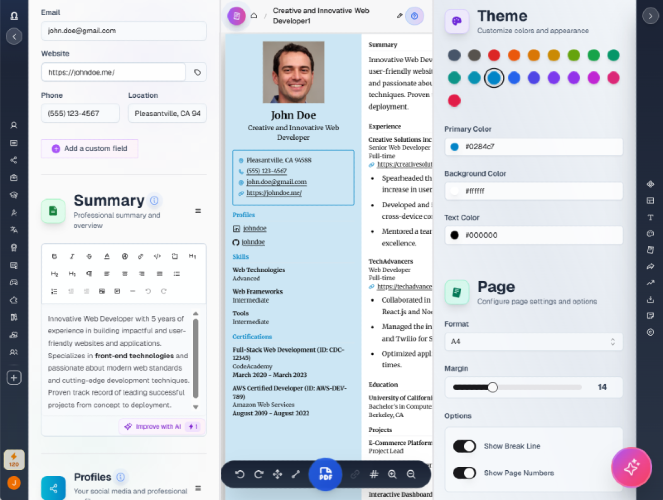This screenshot has width=663, height=500.
Task: Click Improve with AI button
Action: pos(162,427)
